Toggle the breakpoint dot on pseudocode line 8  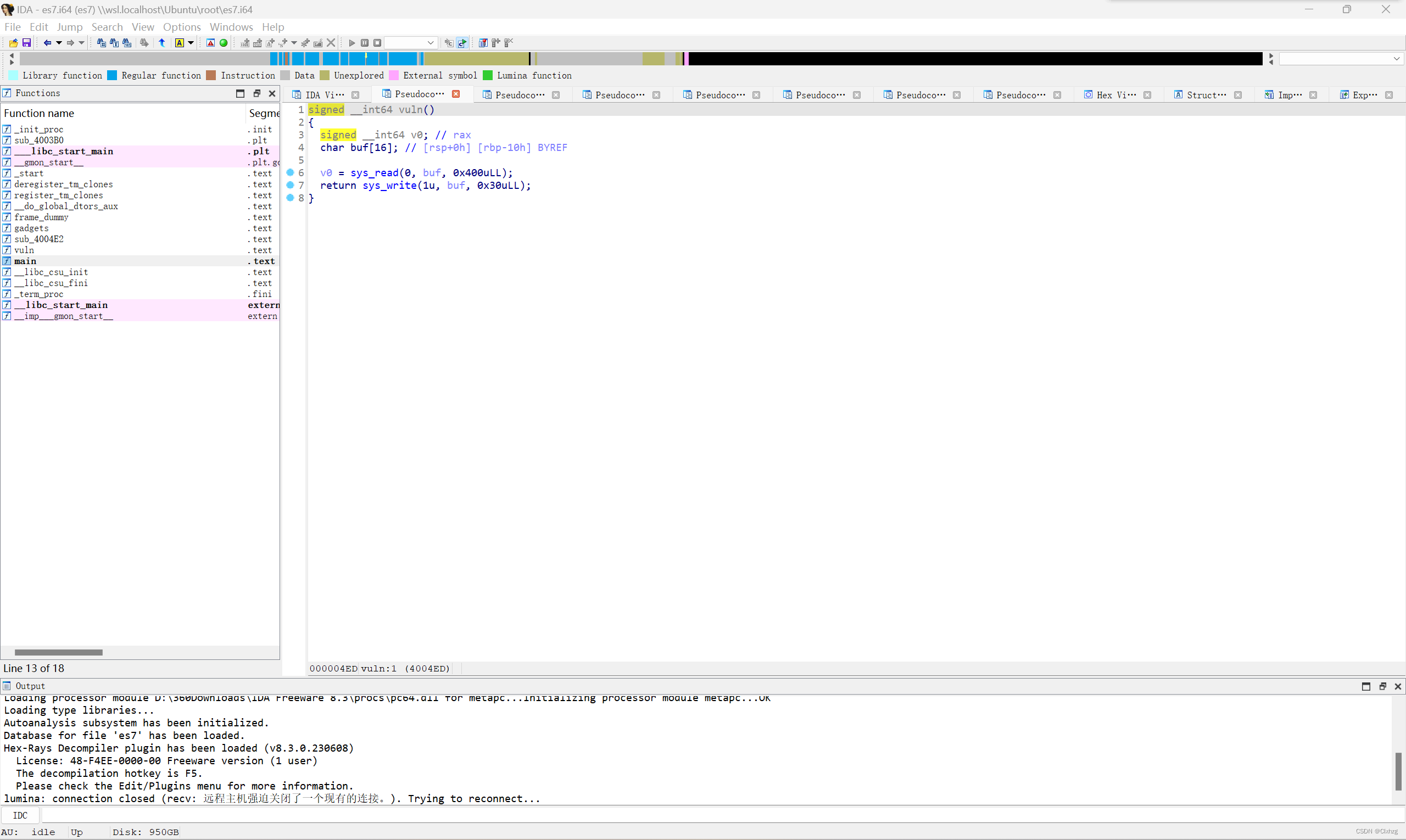point(290,198)
